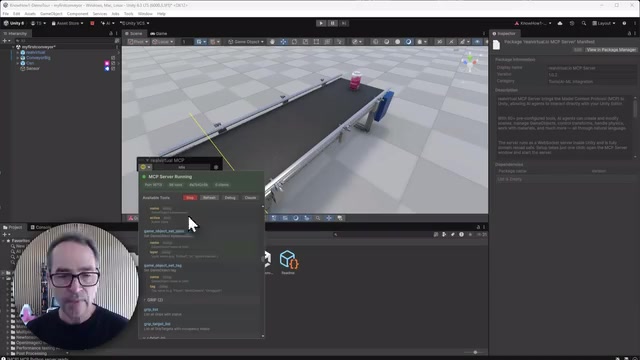This screenshot has height=360, width=640.
Task: Open the undo history icon
Action: [x=572, y=23]
